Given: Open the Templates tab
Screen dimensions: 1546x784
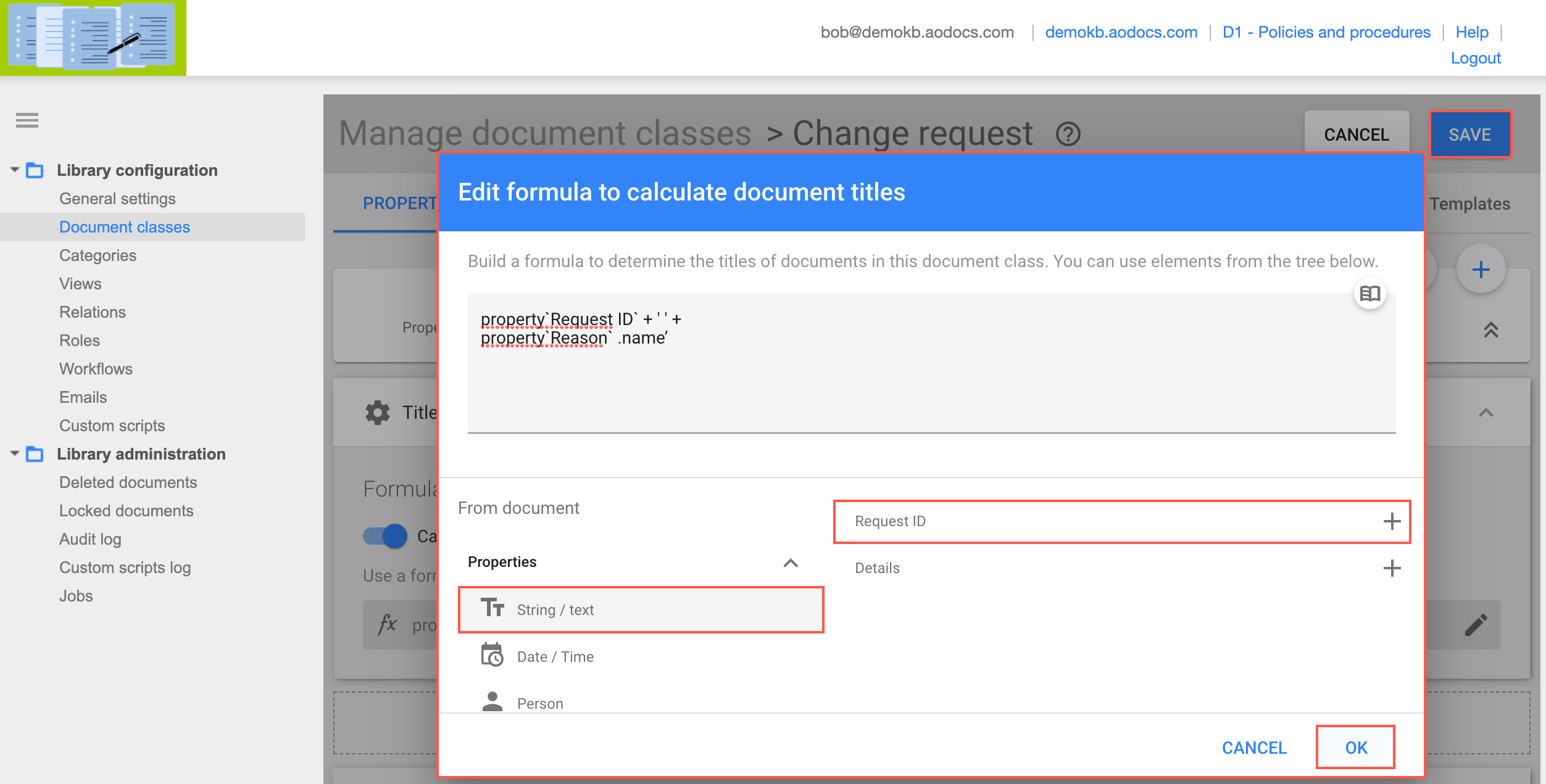Looking at the screenshot, I should [x=1469, y=204].
